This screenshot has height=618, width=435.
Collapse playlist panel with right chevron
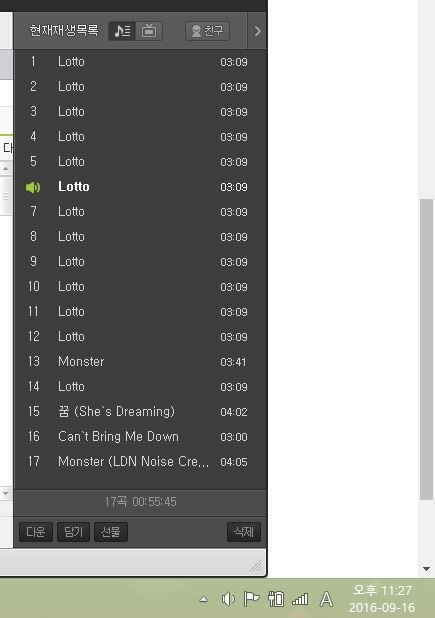click(257, 31)
